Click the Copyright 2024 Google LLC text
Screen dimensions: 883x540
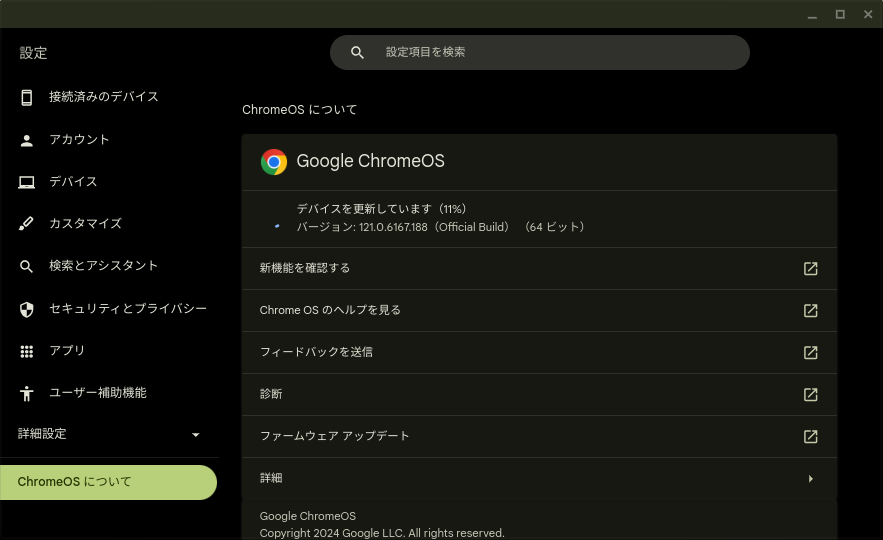pyautogui.click(x=382, y=533)
